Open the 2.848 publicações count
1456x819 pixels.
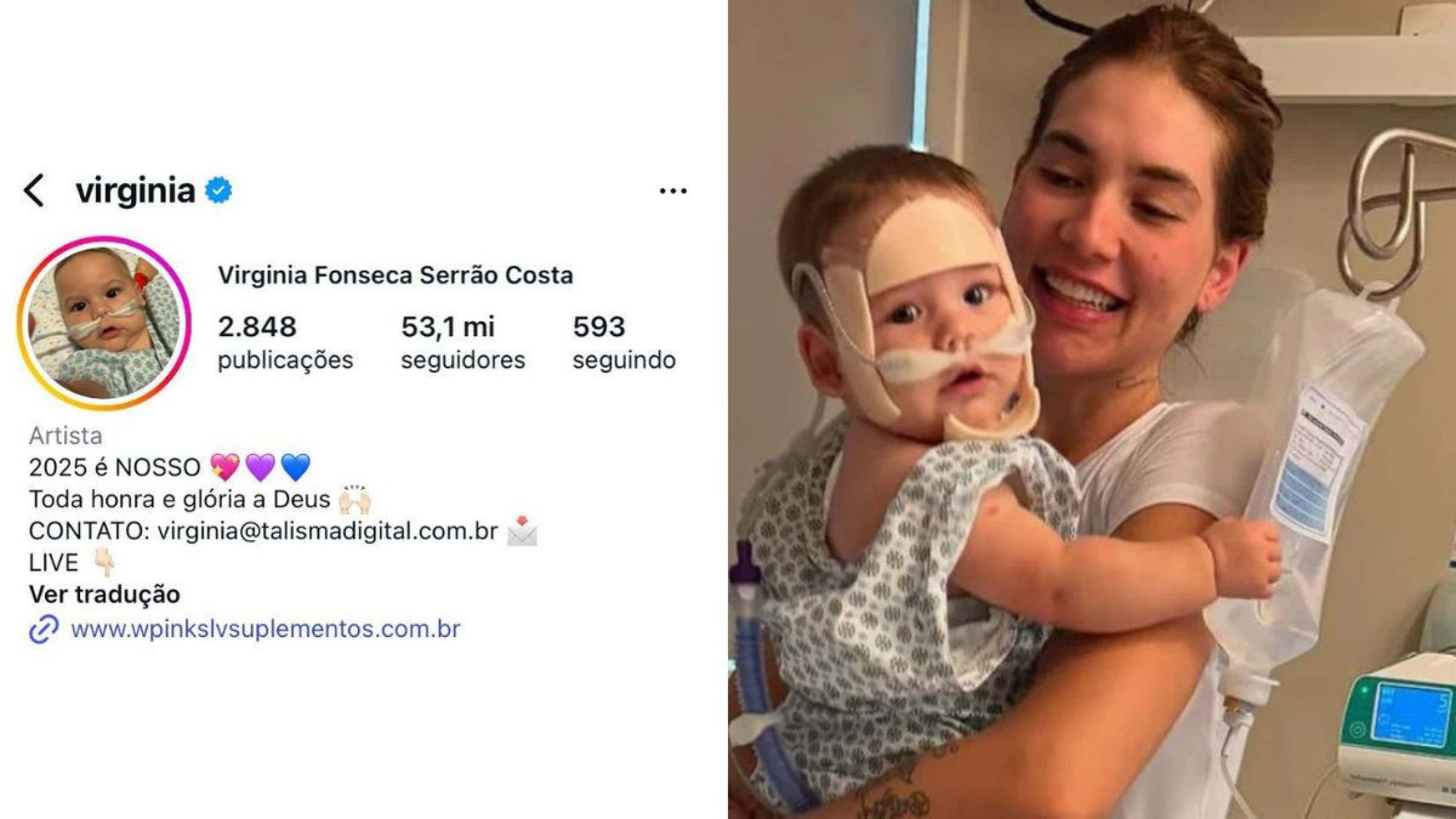(285, 343)
